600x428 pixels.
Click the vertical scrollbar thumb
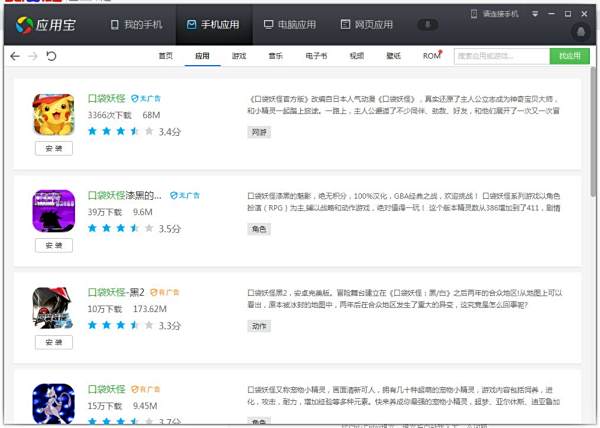pyautogui.click(x=593, y=132)
